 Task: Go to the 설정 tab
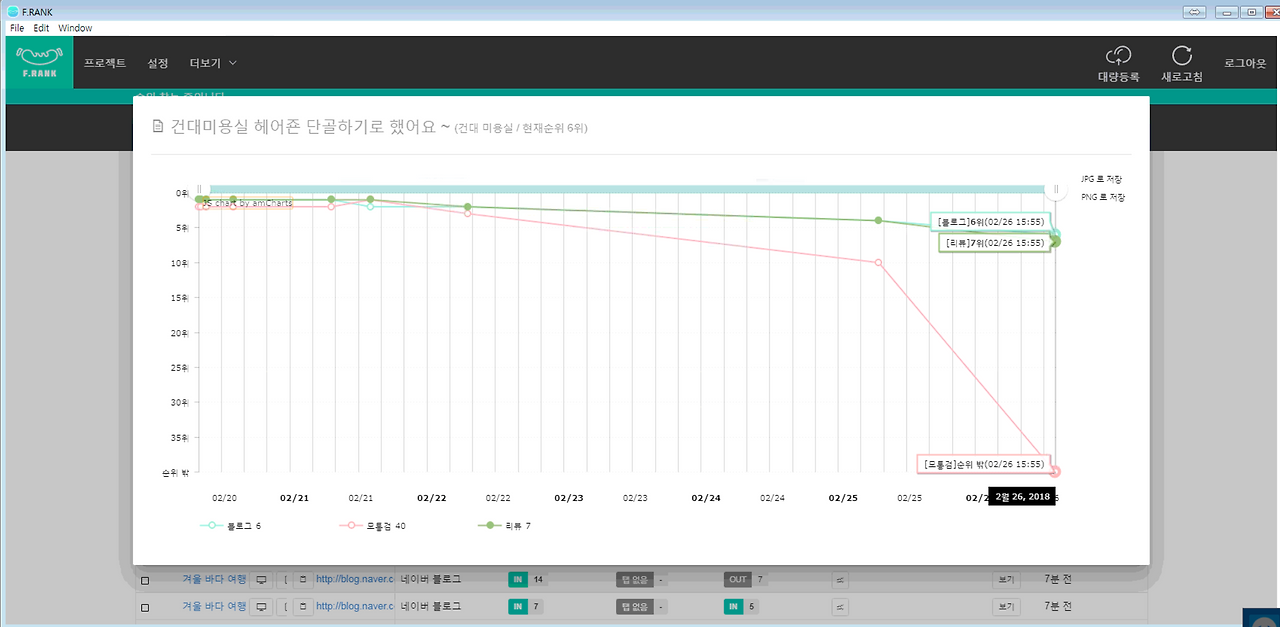[158, 63]
